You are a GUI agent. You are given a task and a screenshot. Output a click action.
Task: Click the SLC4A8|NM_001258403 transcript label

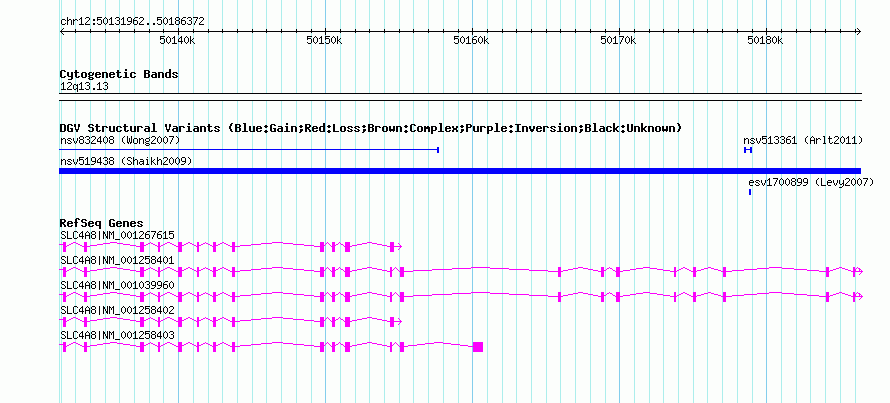click(x=117, y=335)
